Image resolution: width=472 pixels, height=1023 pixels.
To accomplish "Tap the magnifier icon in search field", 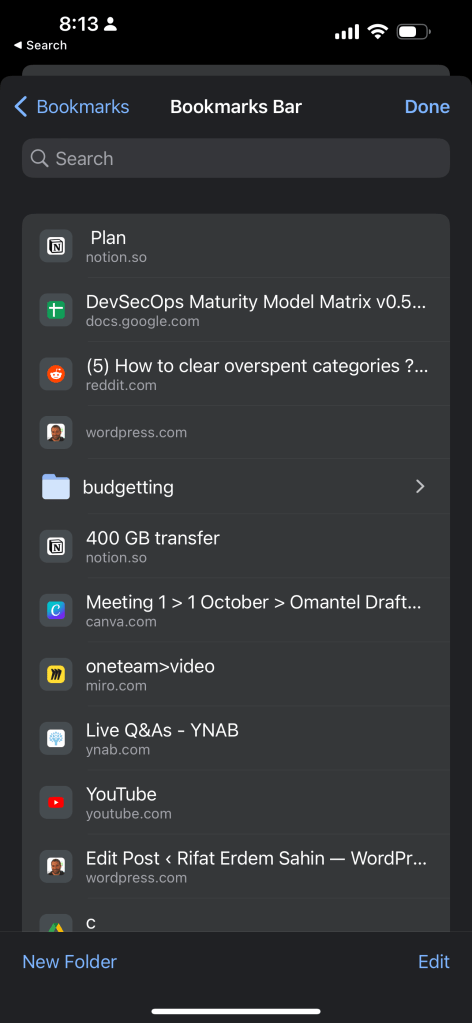I will [x=40, y=158].
